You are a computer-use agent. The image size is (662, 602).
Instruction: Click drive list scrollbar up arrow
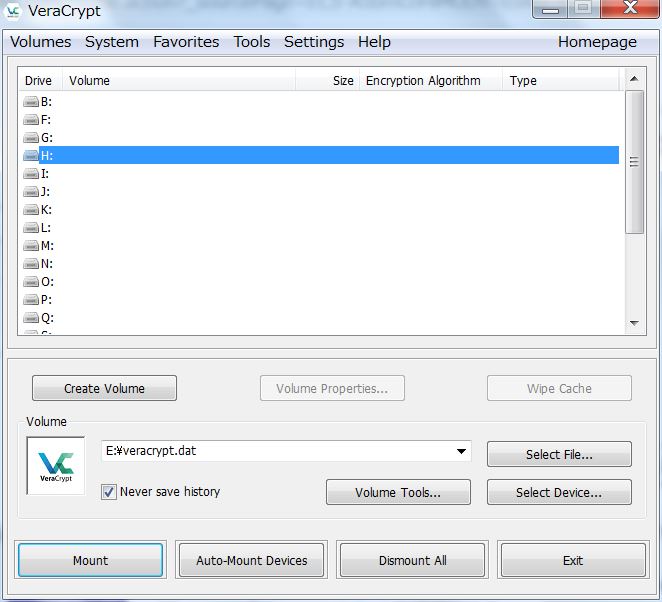(x=634, y=79)
